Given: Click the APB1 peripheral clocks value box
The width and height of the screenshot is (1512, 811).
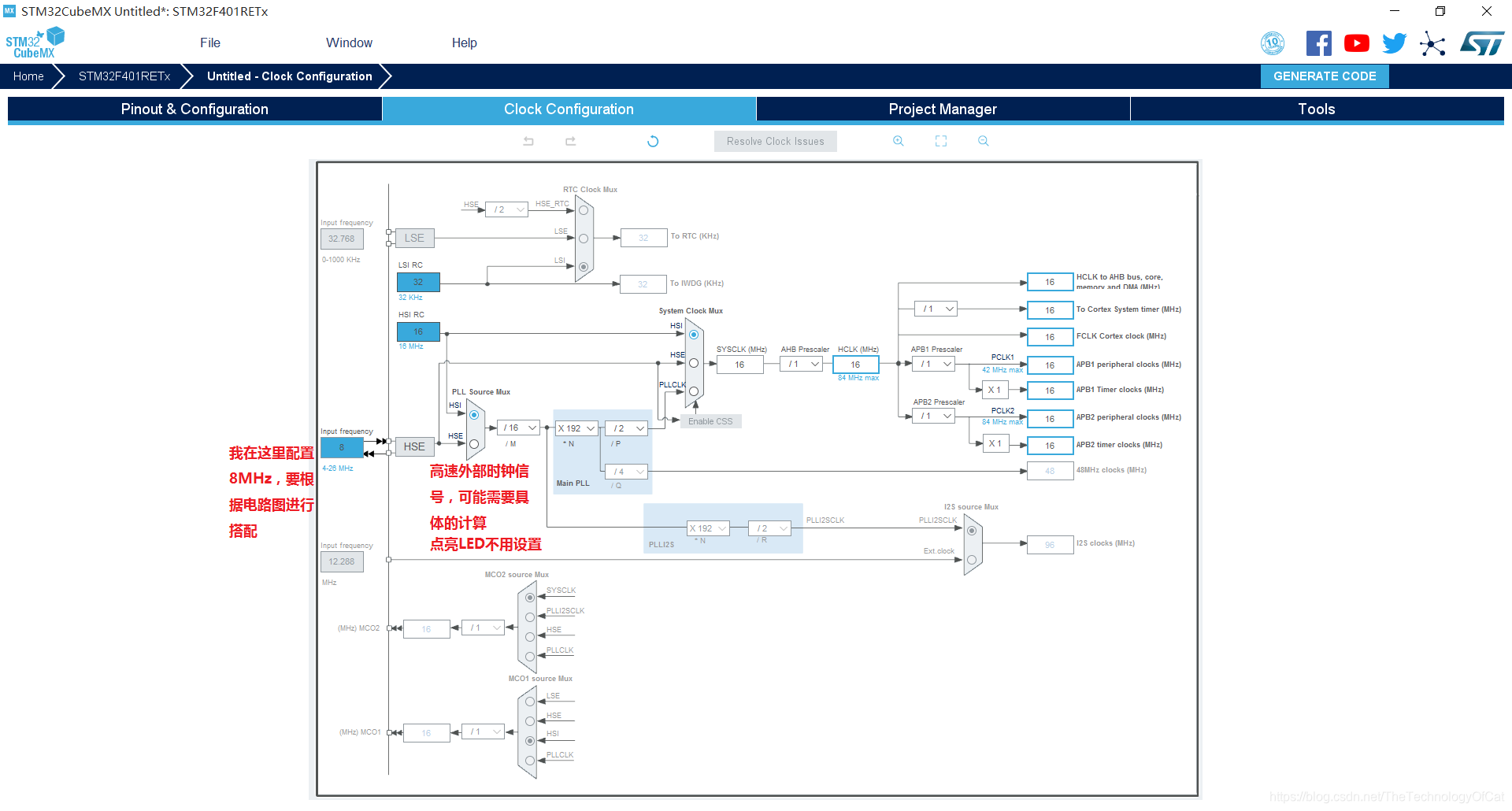Looking at the screenshot, I should [1050, 365].
